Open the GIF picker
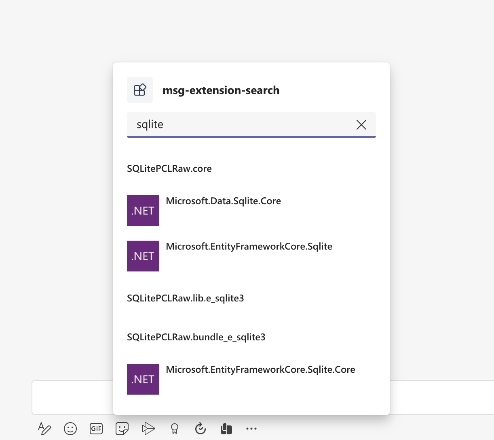 (x=96, y=428)
